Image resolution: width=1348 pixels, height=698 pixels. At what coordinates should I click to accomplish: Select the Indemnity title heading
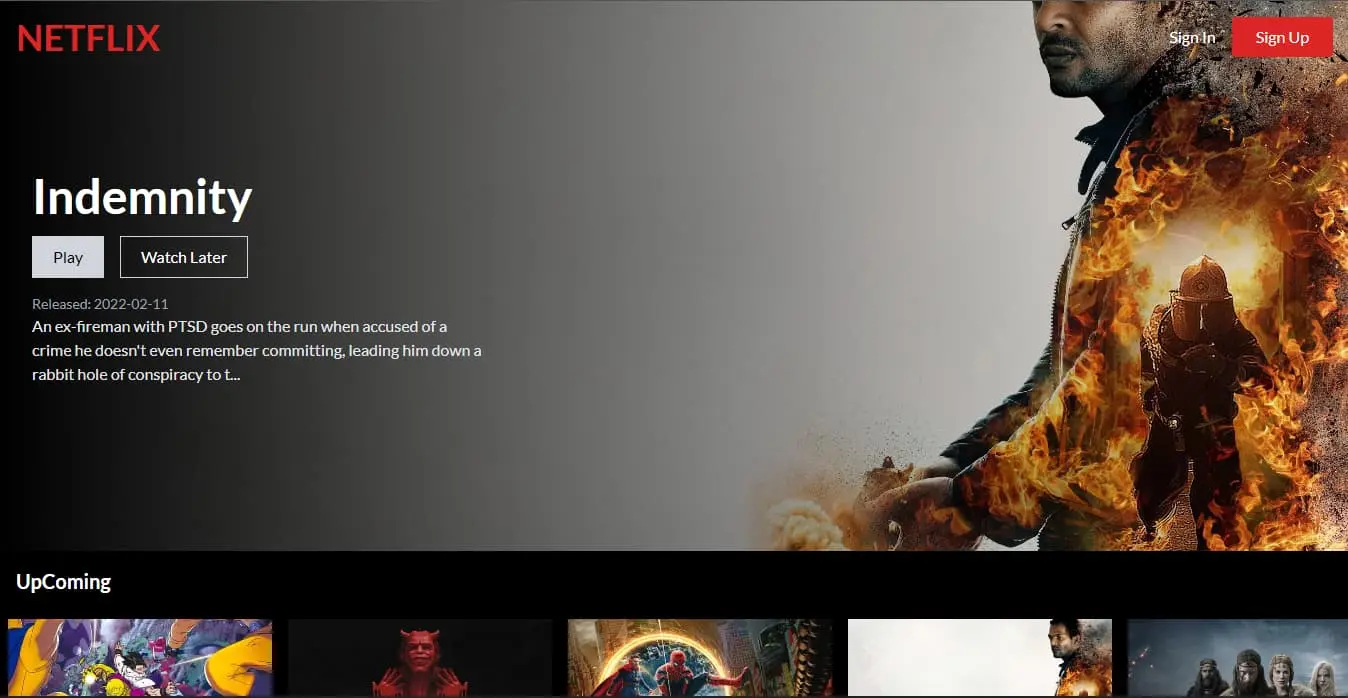pyautogui.click(x=142, y=197)
